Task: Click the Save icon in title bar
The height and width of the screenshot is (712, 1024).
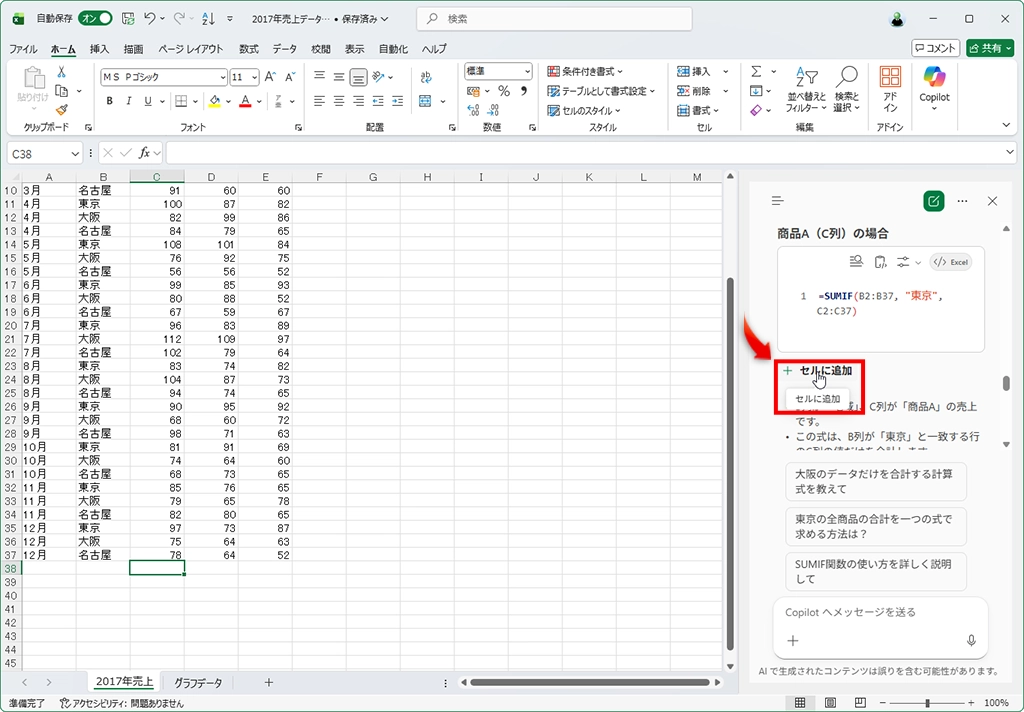Action: pyautogui.click(x=128, y=19)
